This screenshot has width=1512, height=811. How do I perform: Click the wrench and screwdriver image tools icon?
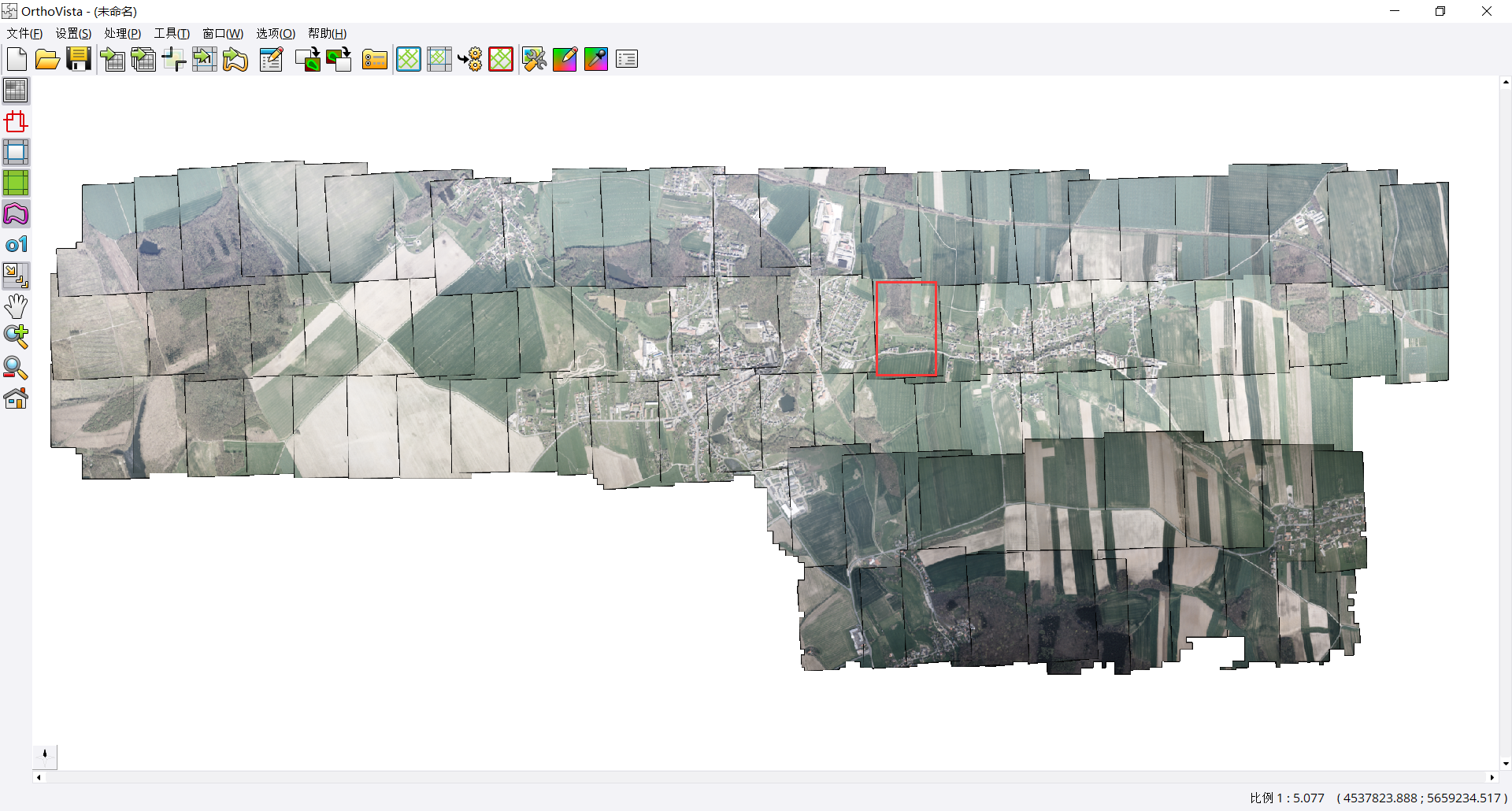tap(534, 59)
